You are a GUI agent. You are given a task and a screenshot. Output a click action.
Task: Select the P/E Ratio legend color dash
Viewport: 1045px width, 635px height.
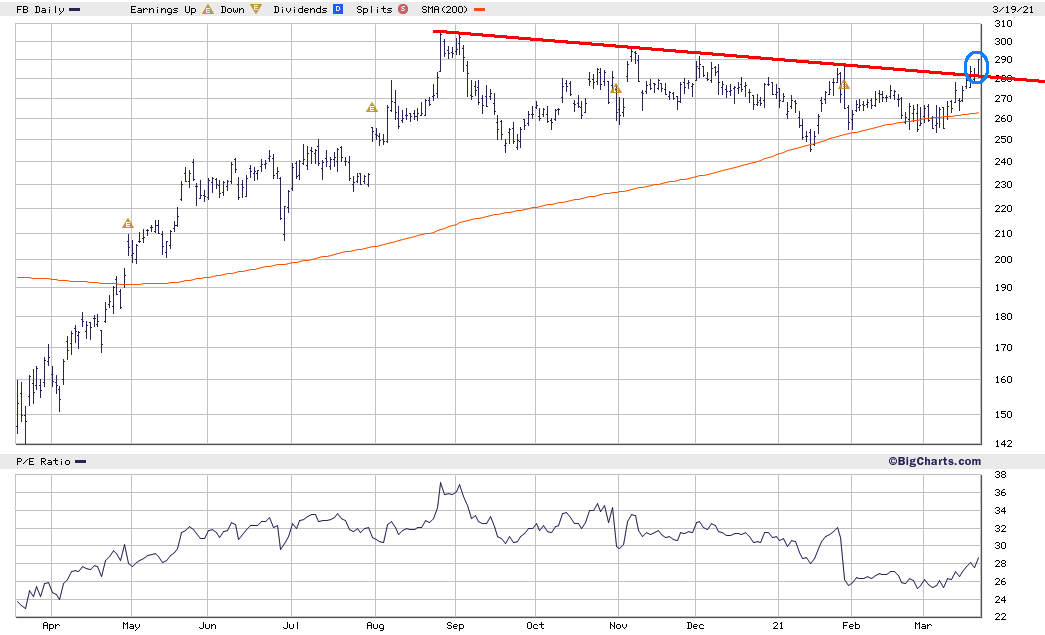(x=81, y=462)
